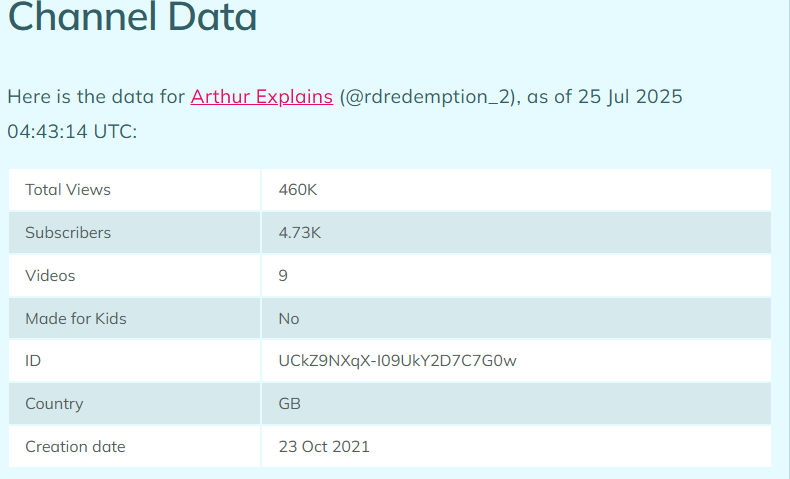Click the Made for Kids No value

pos(289,319)
